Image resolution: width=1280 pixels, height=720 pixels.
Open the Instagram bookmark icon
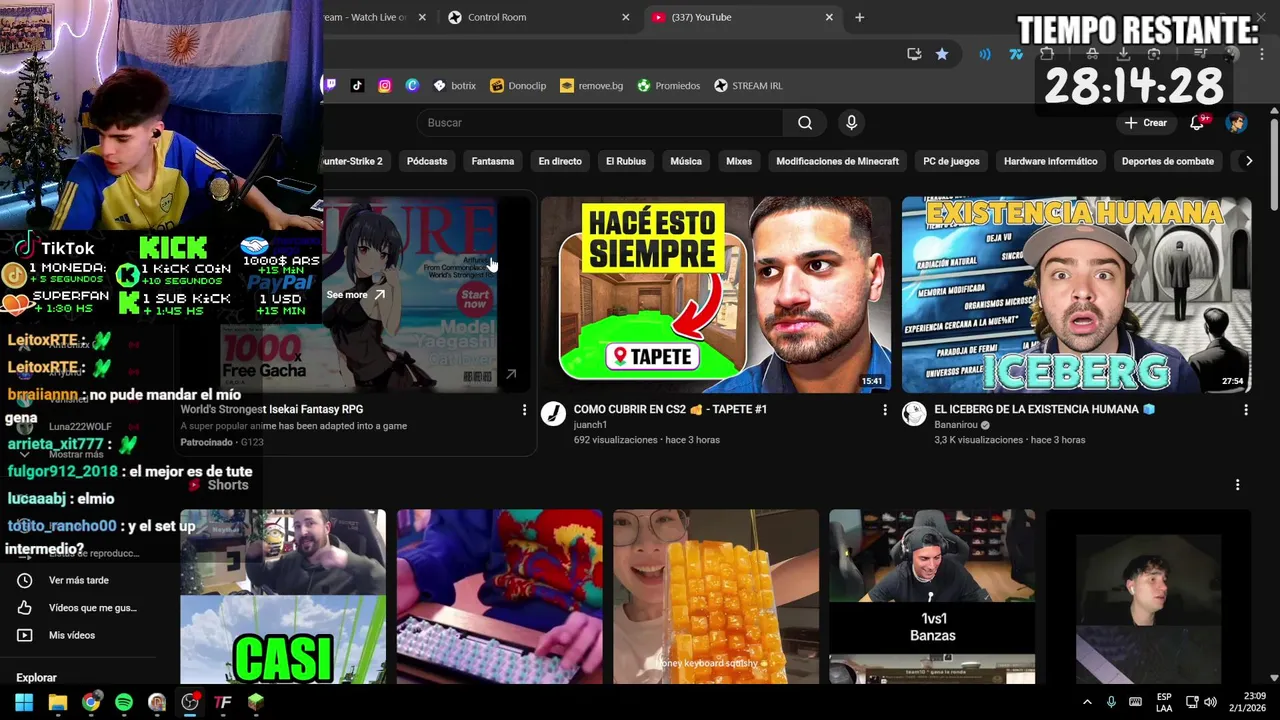pyautogui.click(x=384, y=85)
